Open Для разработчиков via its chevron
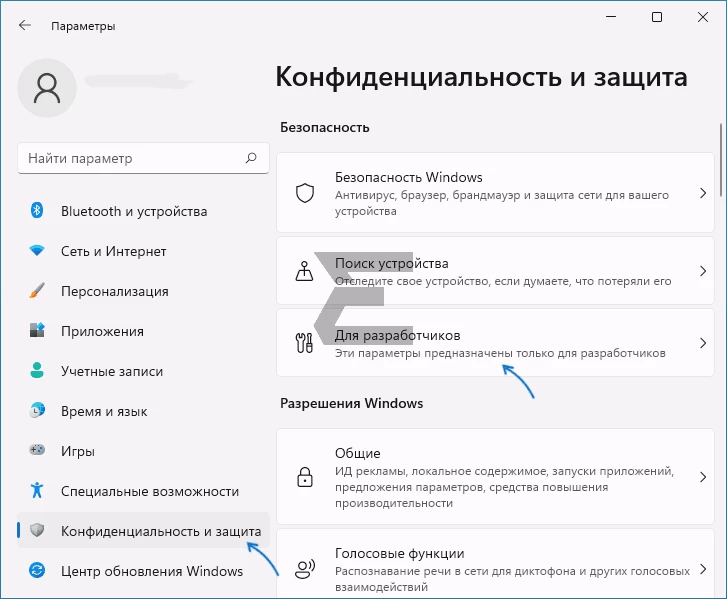The image size is (727, 599). click(703, 343)
